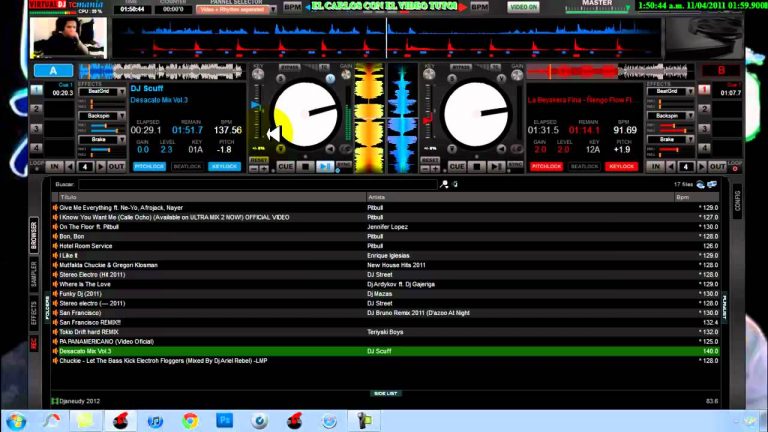Click deck A loop OUT button

(x=116, y=167)
